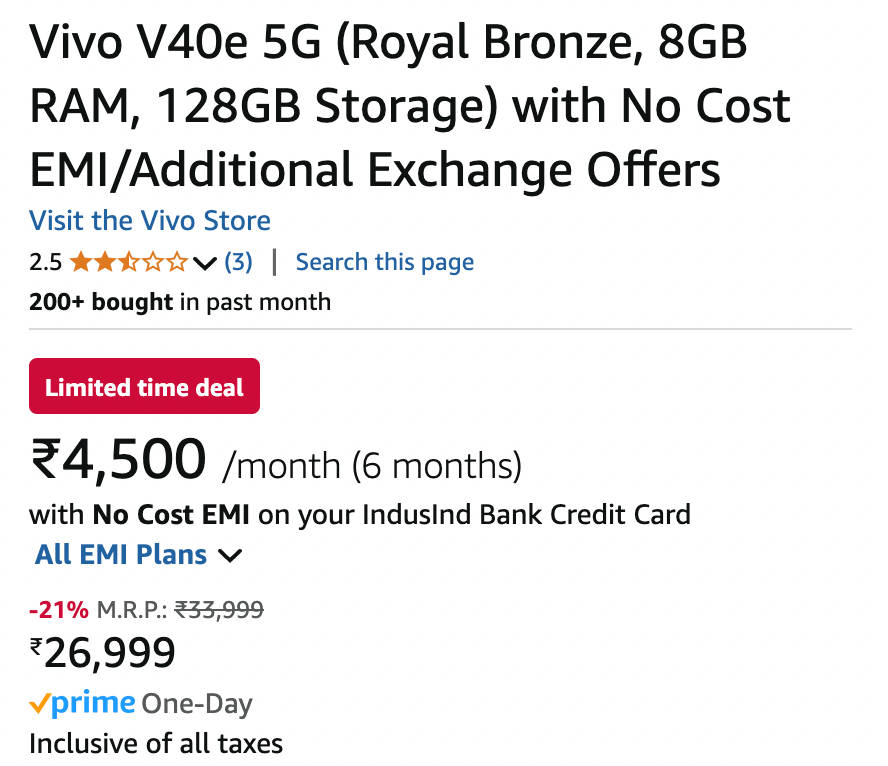This screenshot has height=766, width=888.
Task: Expand the ratings chevron beside stars
Action: point(205,264)
